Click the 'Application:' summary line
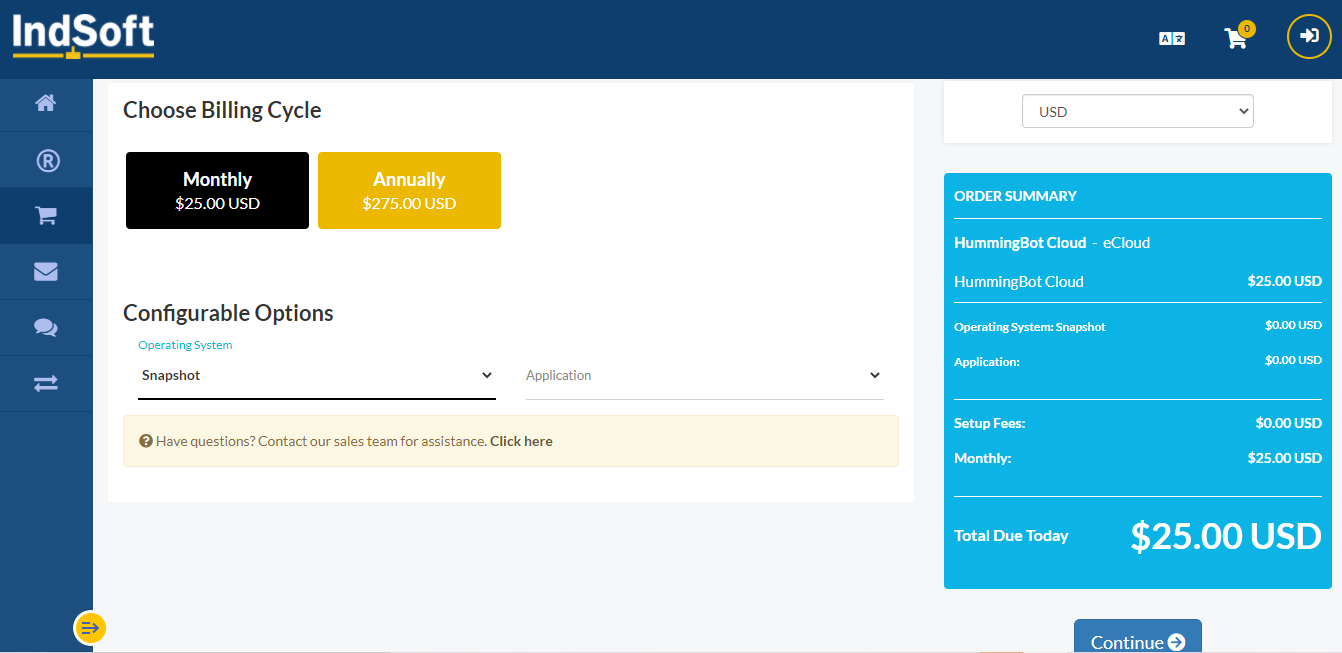Image resolution: width=1342 pixels, height=653 pixels. pyautogui.click(x=987, y=362)
